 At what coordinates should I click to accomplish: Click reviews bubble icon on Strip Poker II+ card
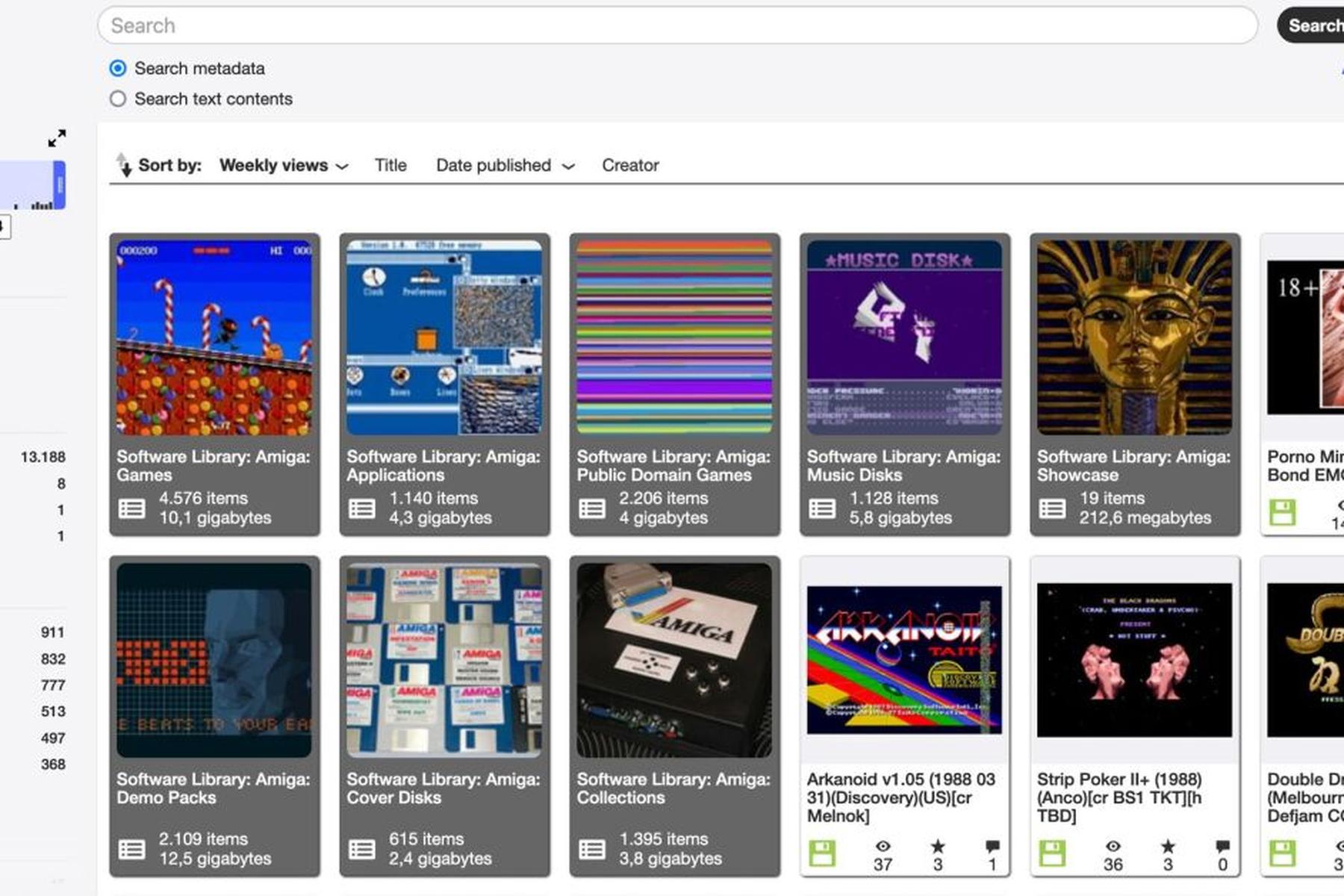click(x=1222, y=846)
